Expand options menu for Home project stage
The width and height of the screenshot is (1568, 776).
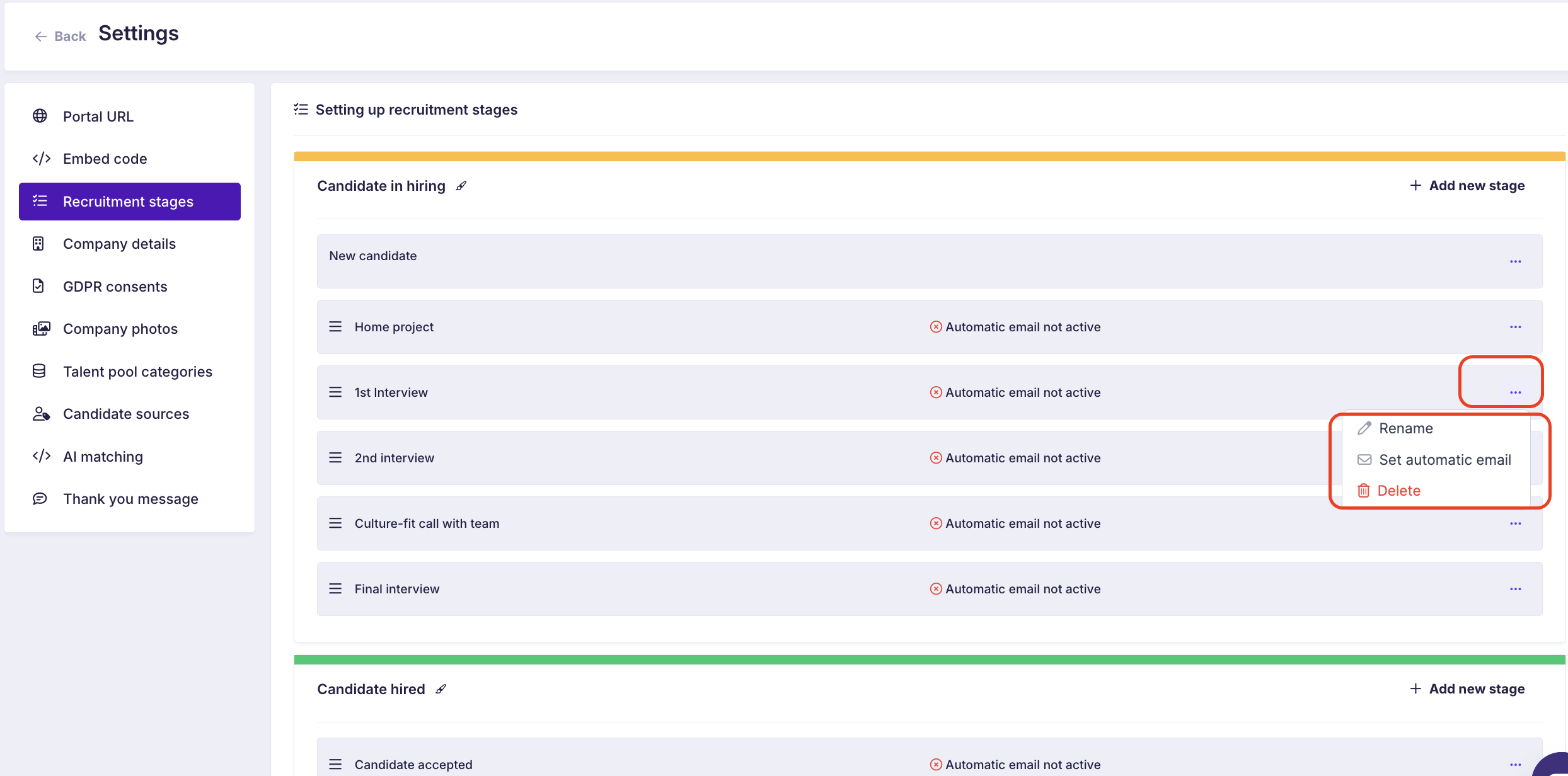[x=1516, y=327]
